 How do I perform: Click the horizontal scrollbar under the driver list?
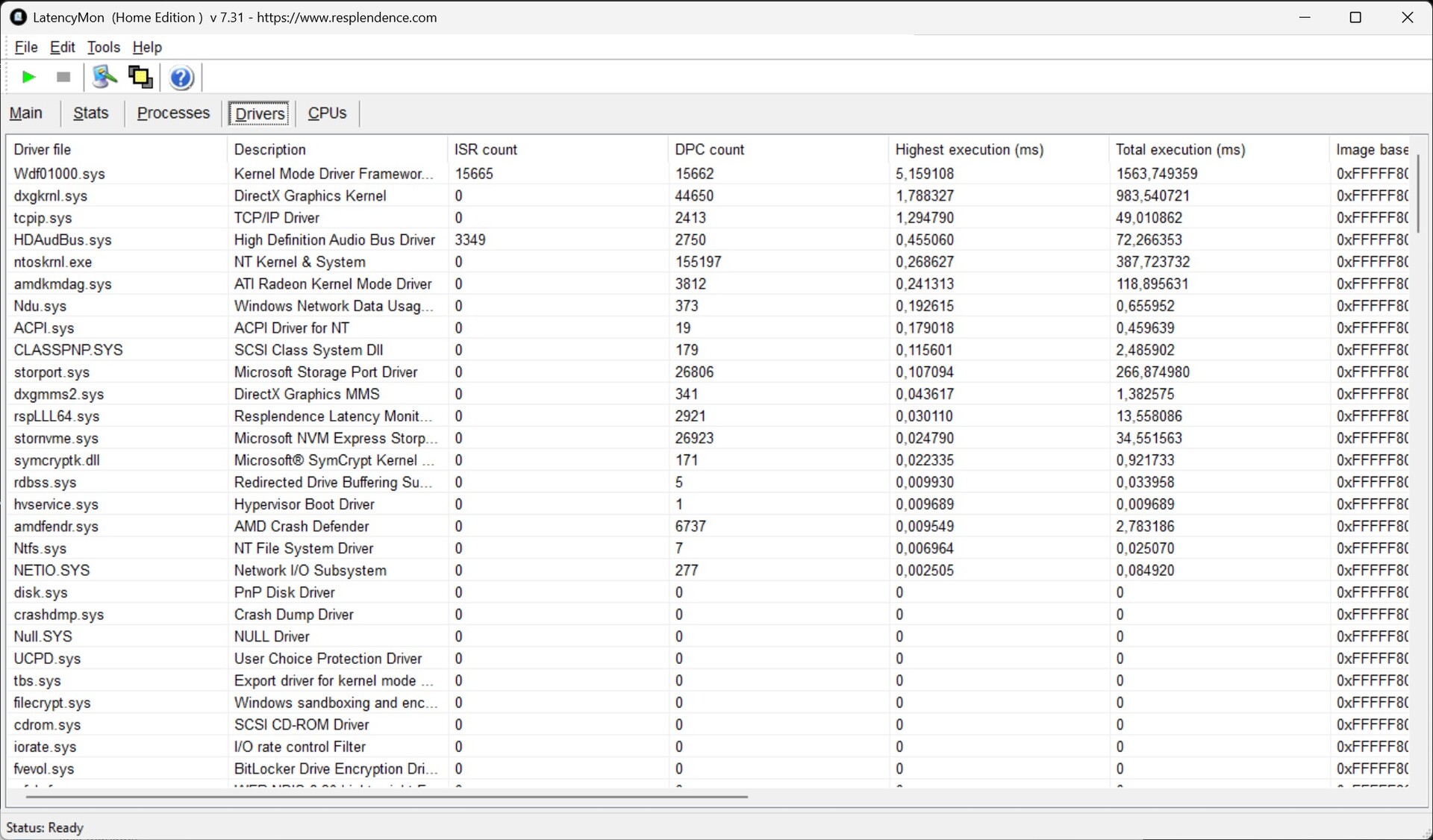387,797
